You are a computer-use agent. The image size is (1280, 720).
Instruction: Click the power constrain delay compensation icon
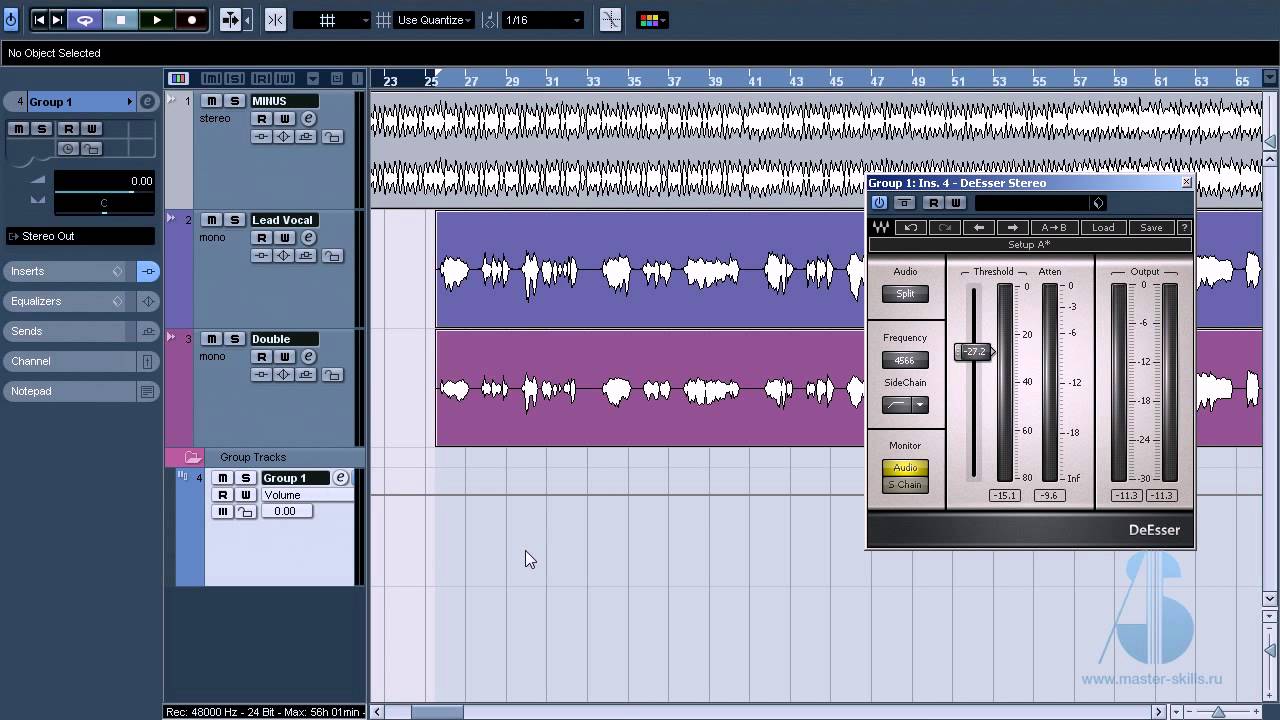click(x=11, y=20)
